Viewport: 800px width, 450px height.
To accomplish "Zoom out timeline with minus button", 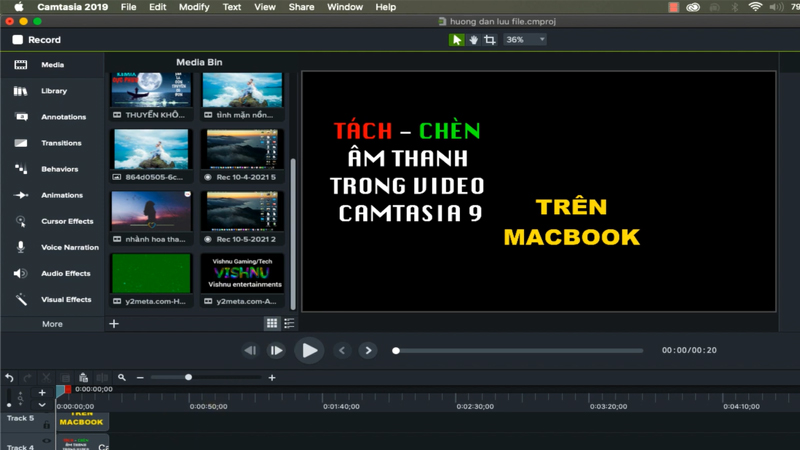I will point(140,378).
